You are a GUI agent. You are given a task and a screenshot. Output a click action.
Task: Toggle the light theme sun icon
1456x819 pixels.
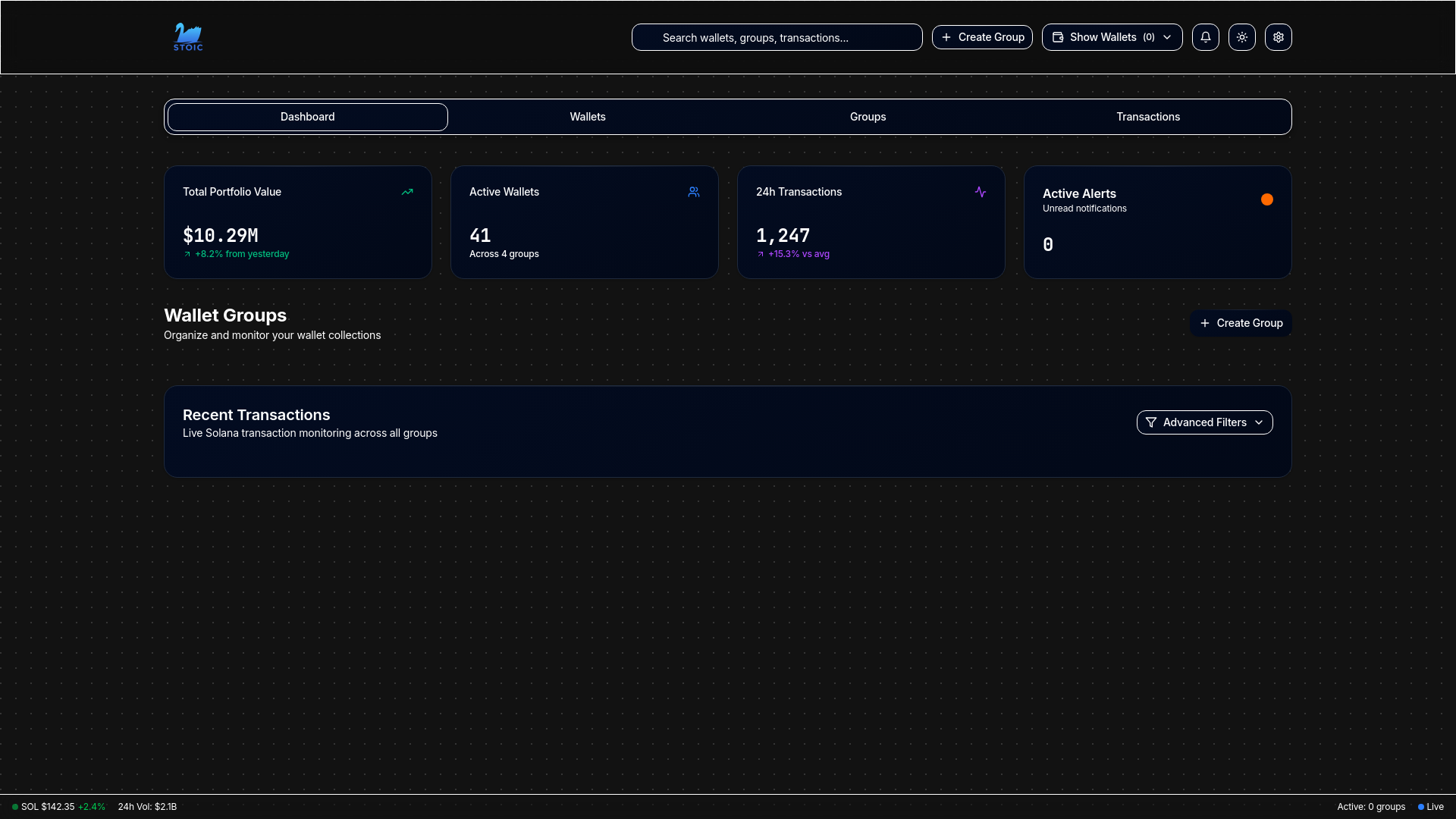[x=1241, y=37]
